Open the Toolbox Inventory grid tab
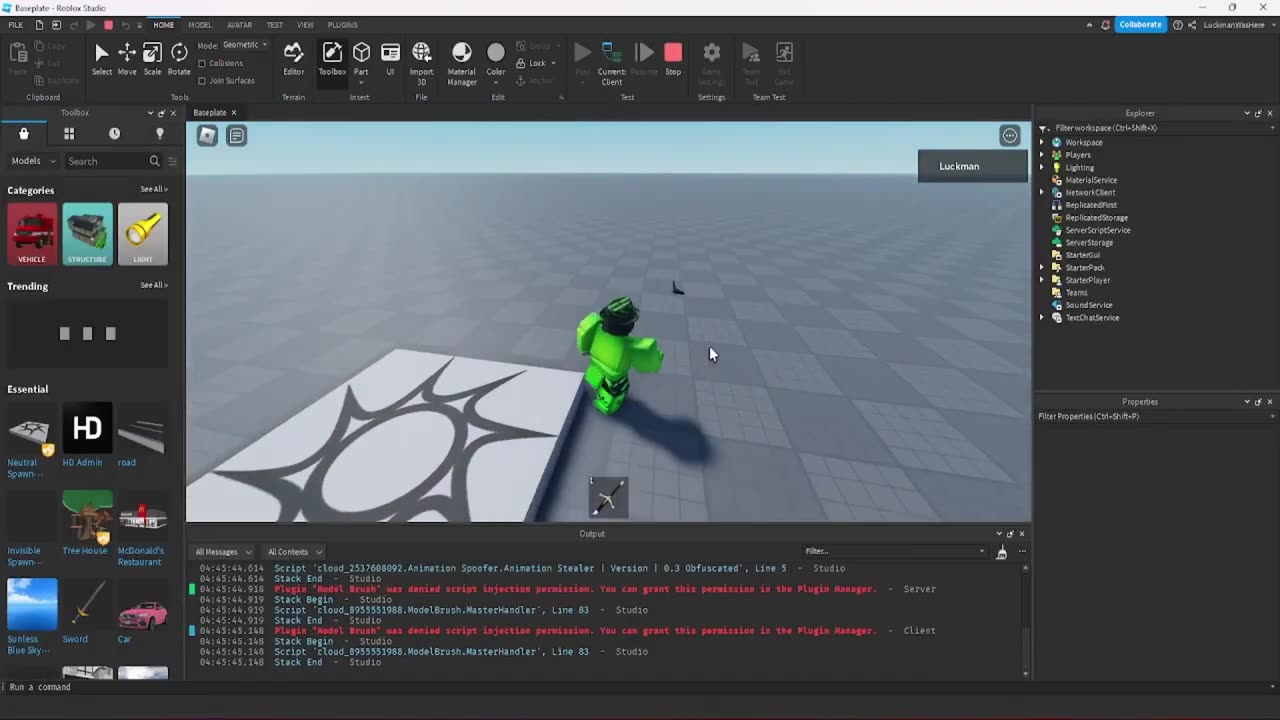The width and height of the screenshot is (1280, 720). click(x=69, y=133)
